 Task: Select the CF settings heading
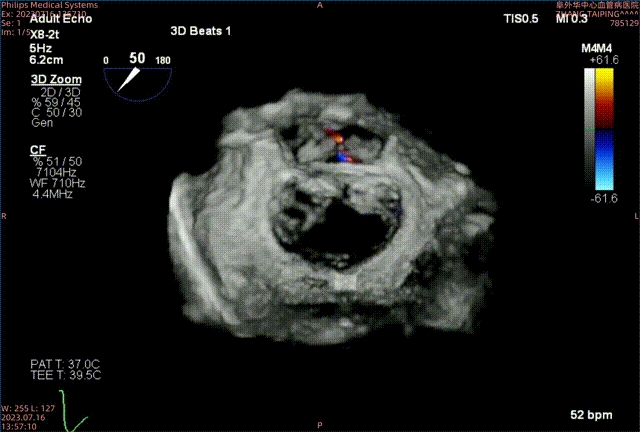click(38, 148)
